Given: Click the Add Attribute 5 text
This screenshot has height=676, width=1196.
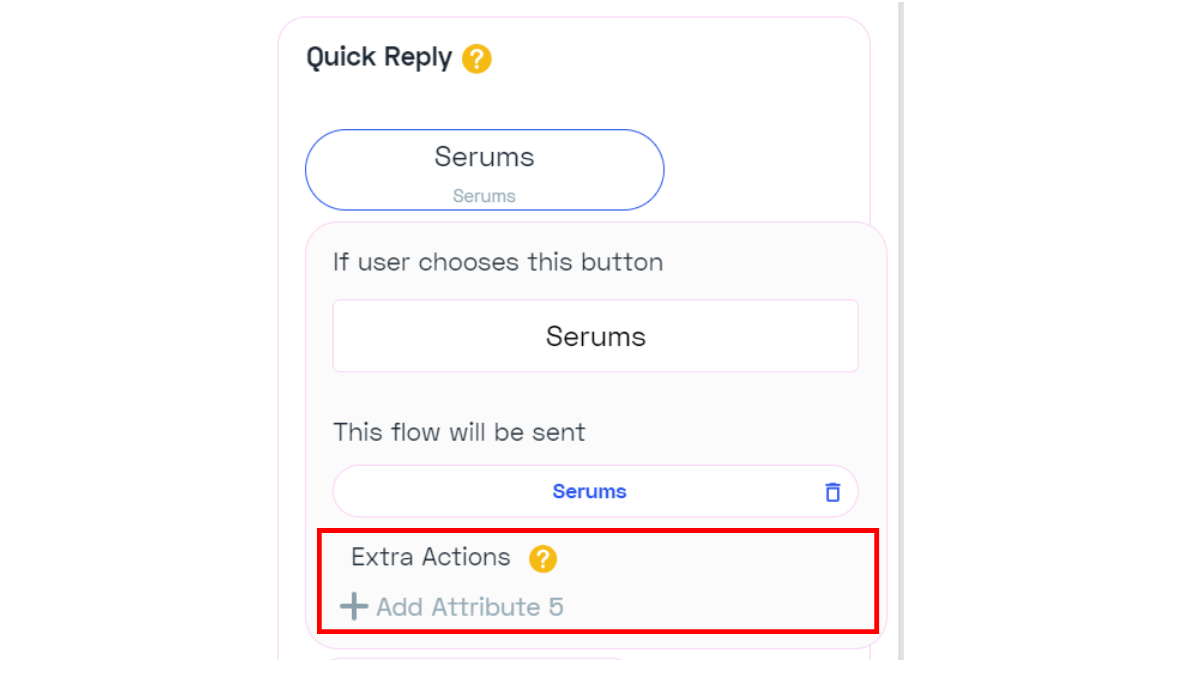Looking at the screenshot, I should point(470,607).
